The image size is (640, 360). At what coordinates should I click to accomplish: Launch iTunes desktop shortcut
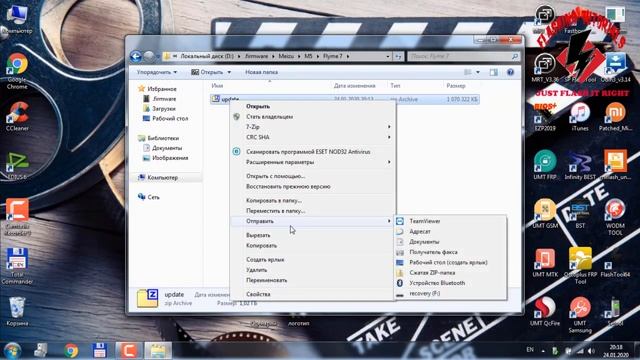tap(580, 117)
